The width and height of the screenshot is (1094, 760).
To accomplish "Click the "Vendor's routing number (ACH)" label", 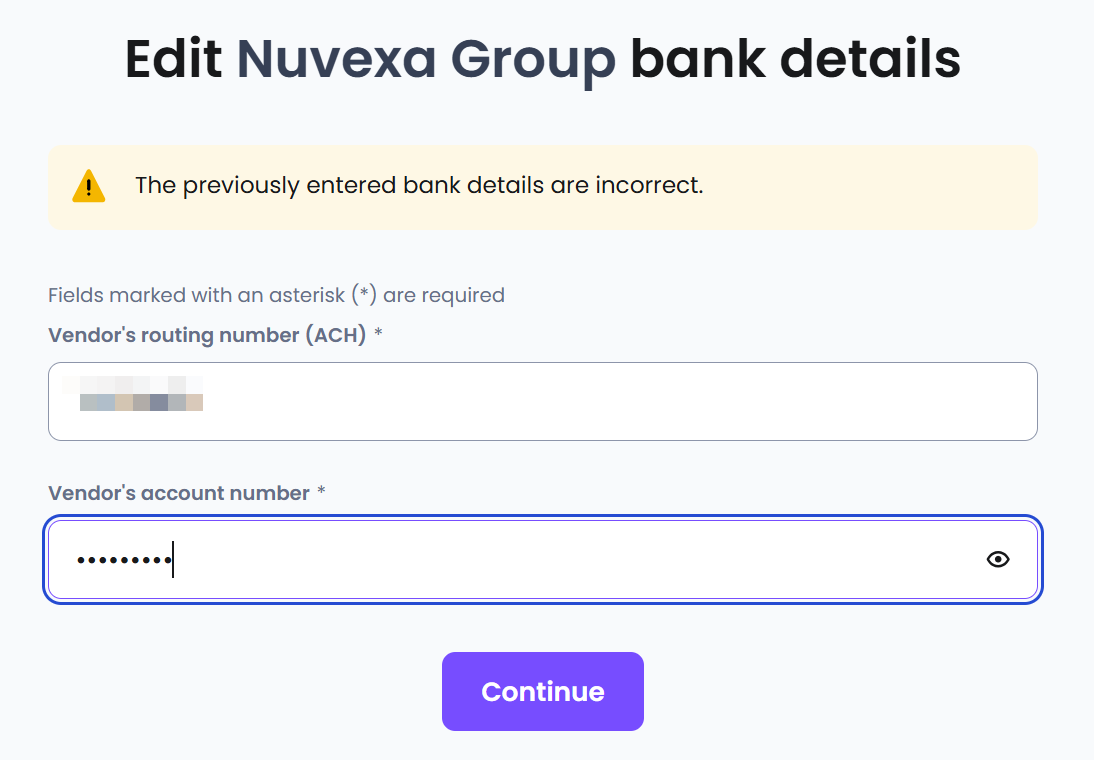I will click(207, 335).
